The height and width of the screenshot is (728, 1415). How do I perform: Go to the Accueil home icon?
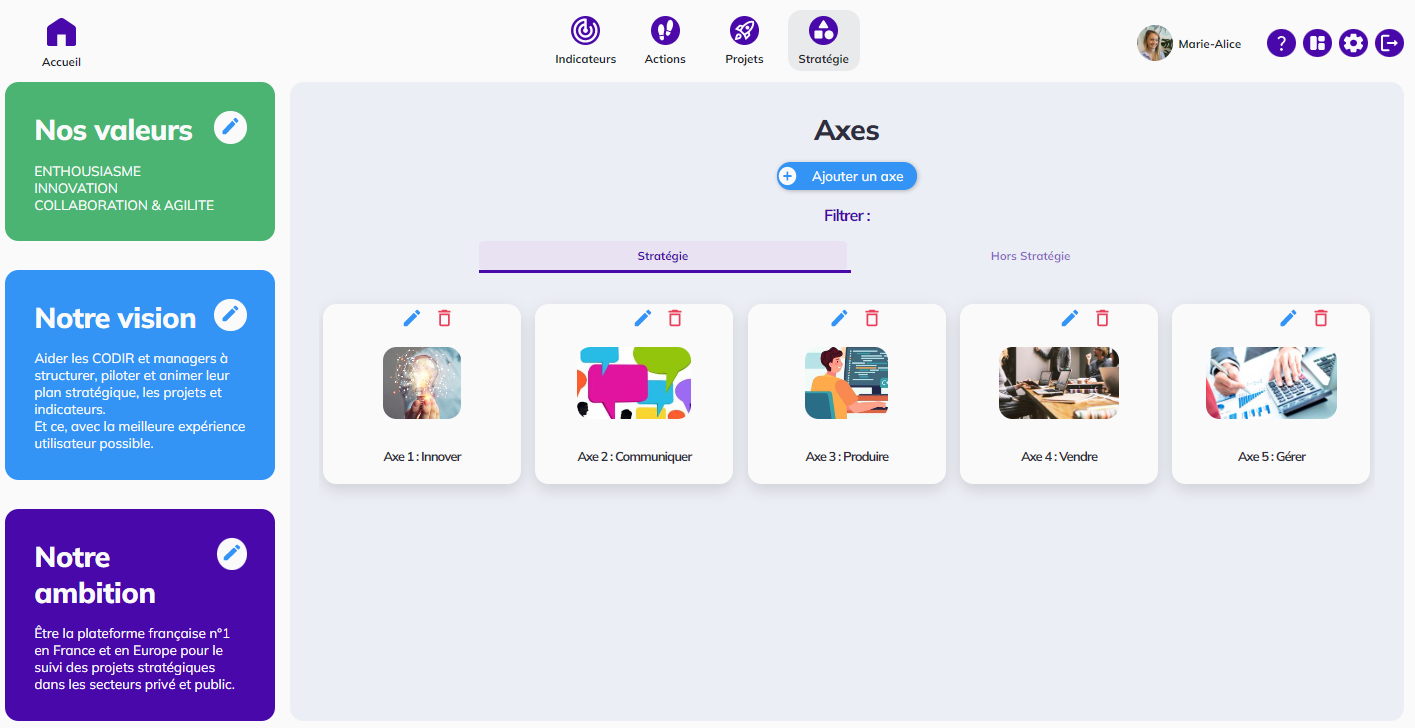pos(61,33)
